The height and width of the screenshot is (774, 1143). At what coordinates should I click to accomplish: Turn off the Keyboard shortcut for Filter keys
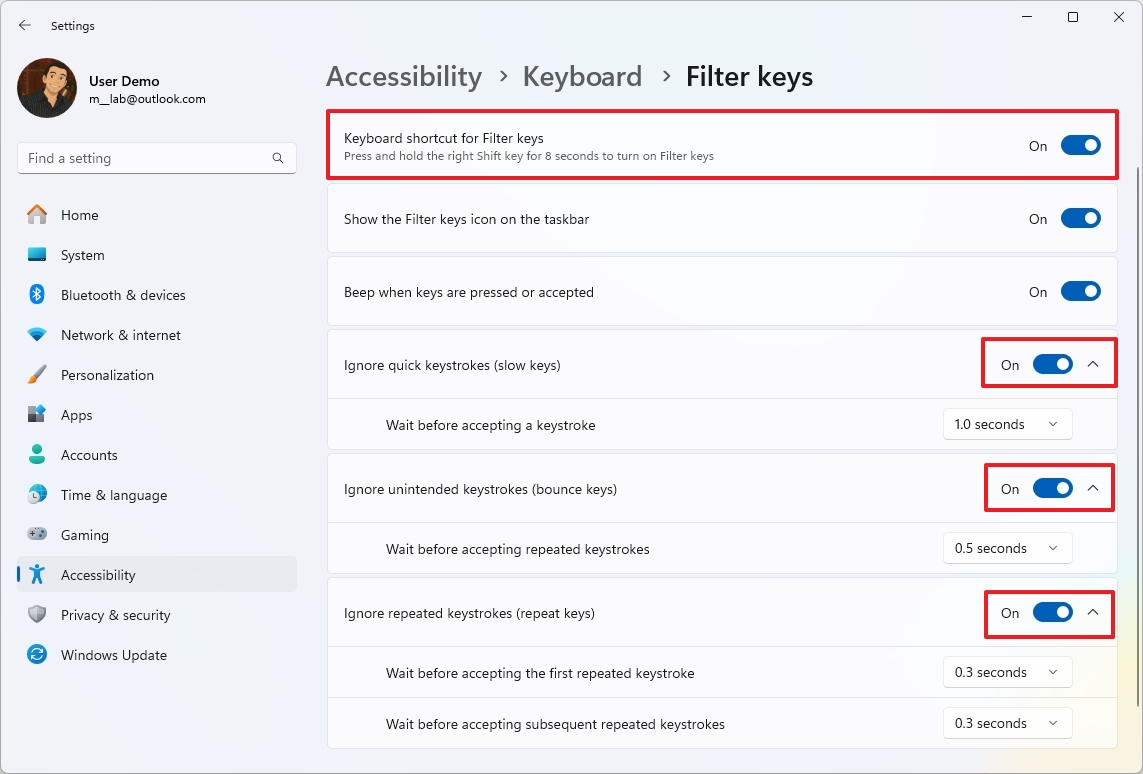click(x=1081, y=145)
